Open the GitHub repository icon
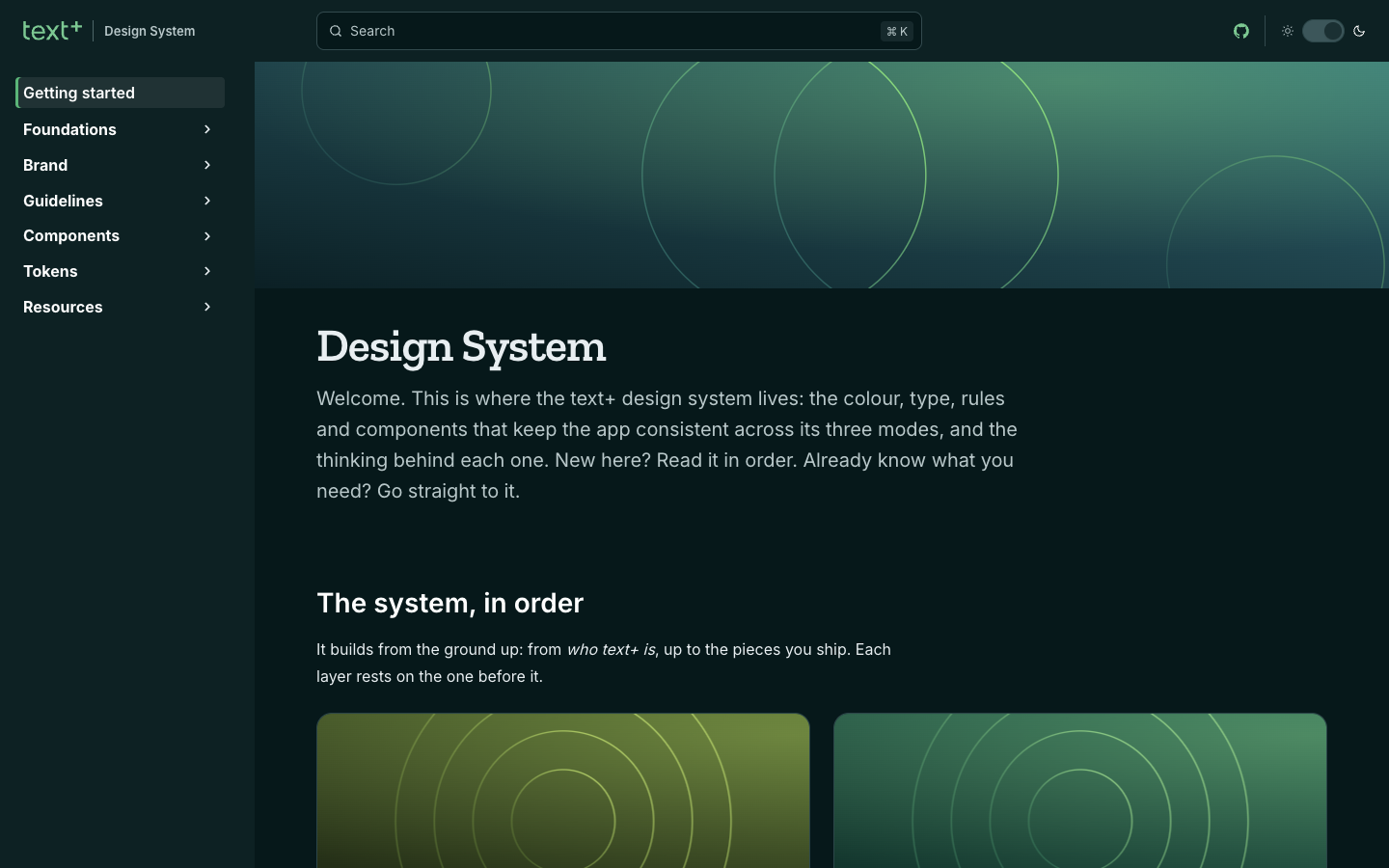The image size is (1389, 868). (1241, 31)
